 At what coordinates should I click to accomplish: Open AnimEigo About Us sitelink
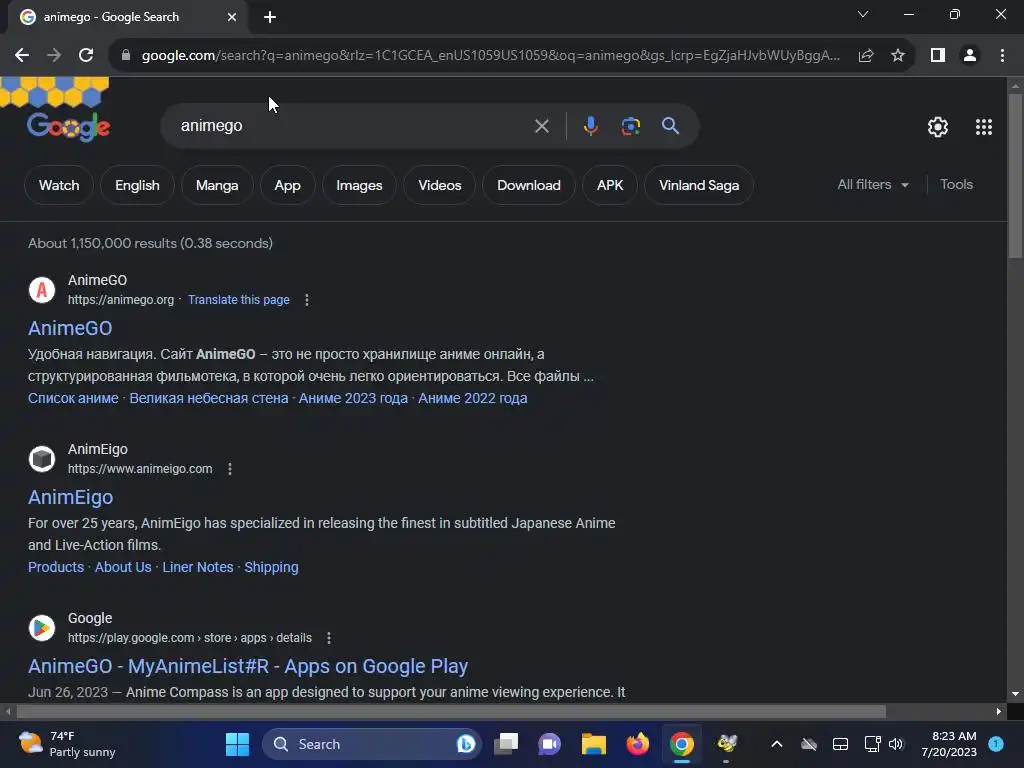[x=123, y=568]
